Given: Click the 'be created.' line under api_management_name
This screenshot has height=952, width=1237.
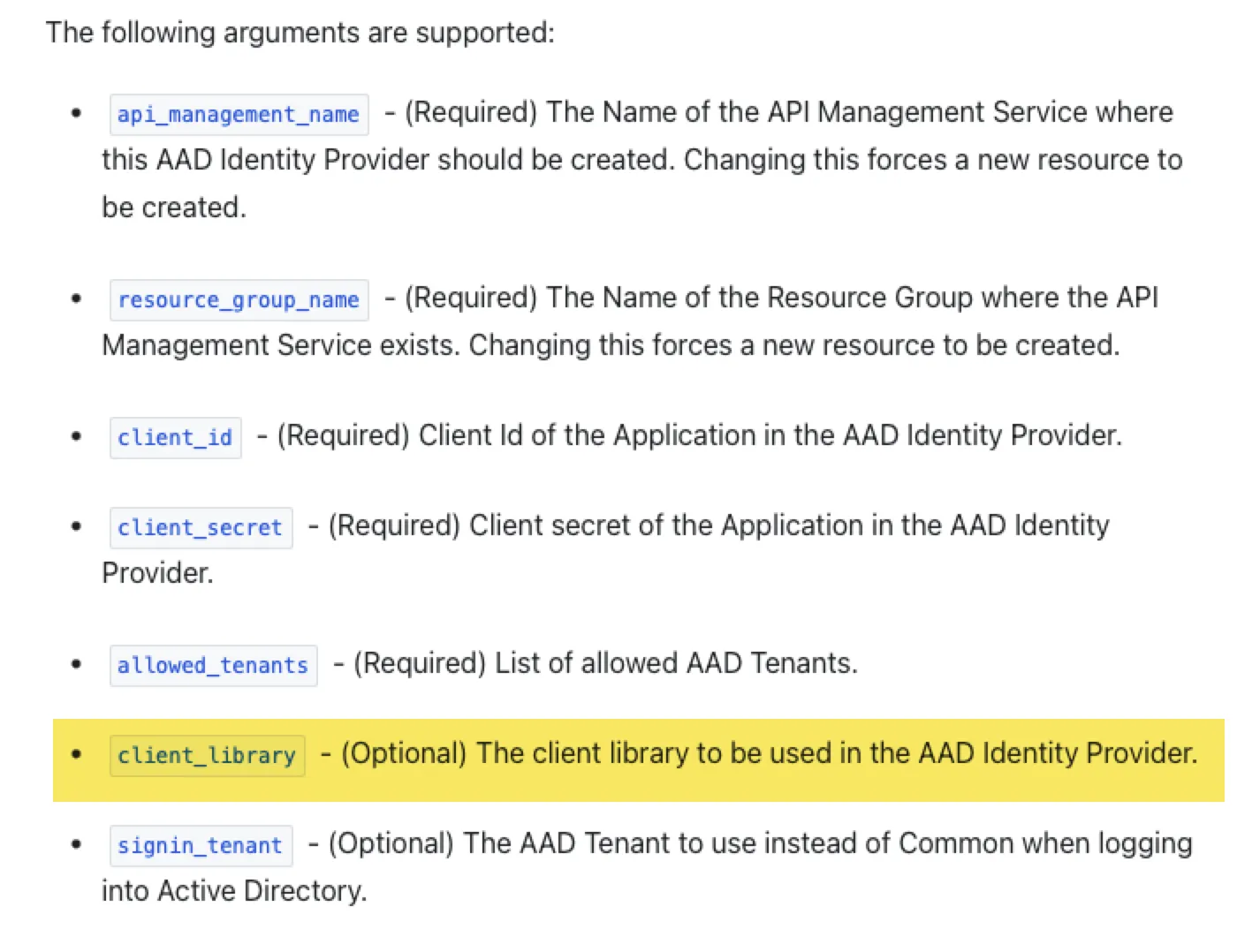Looking at the screenshot, I should (174, 208).
